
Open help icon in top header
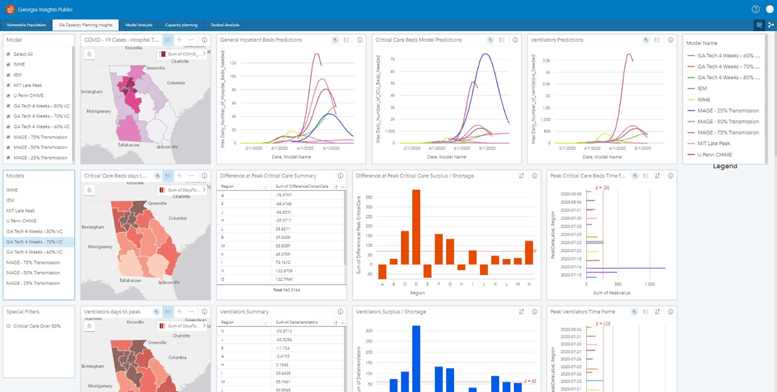755,9
